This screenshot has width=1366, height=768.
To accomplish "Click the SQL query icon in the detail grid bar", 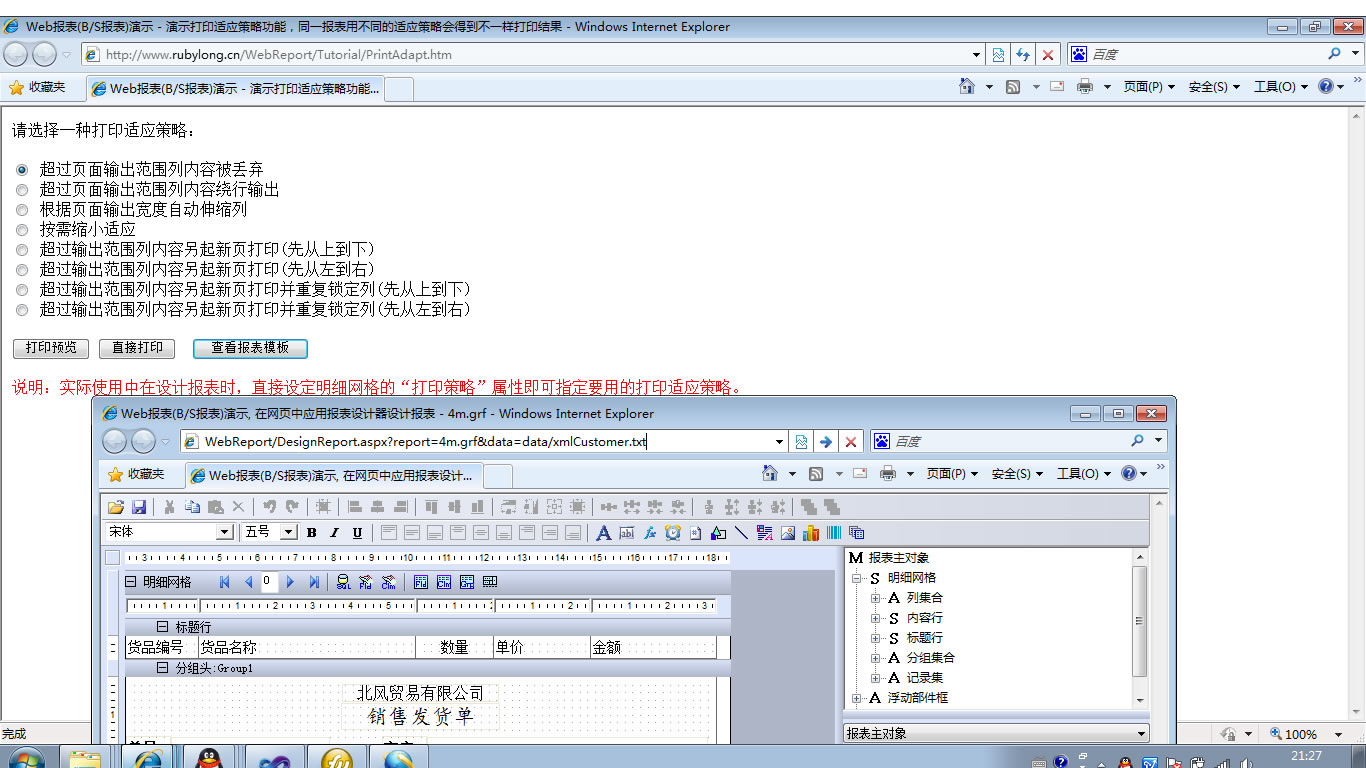I will click(x=343, y=582).
